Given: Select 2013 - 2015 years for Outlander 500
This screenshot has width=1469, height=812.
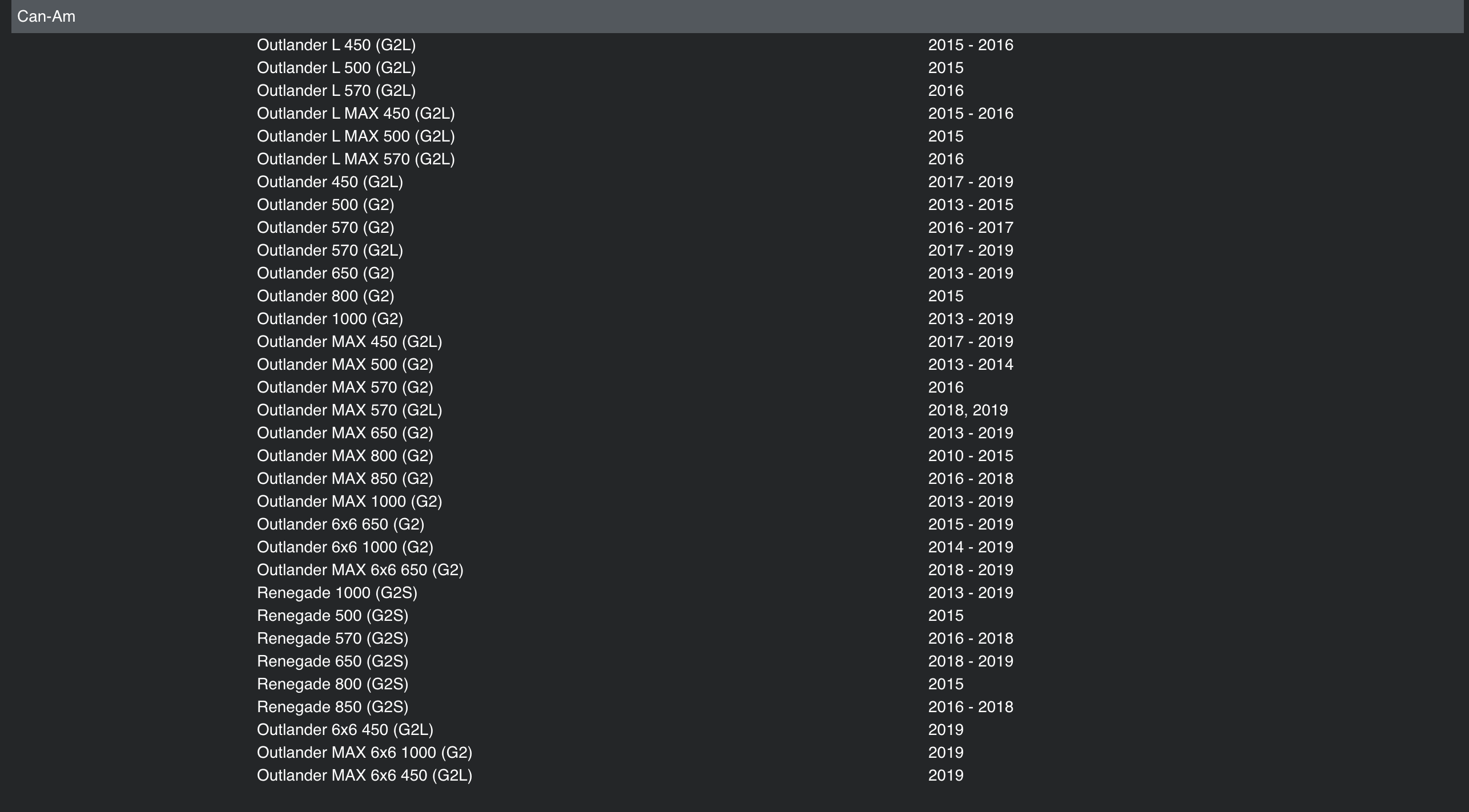Looking at the screenshot, I should click(x=971, y=205).
